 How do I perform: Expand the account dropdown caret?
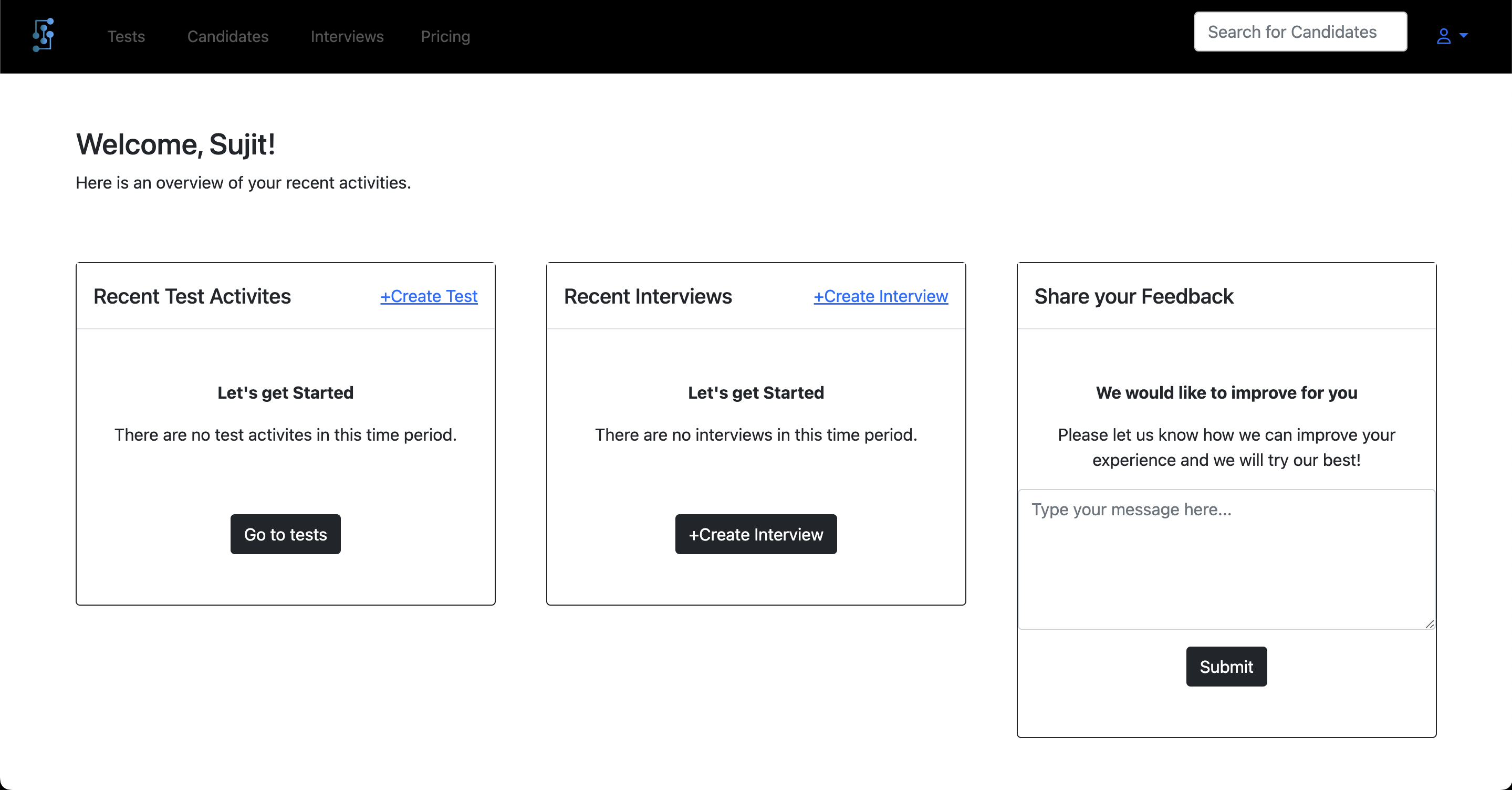click(1464, 35)
